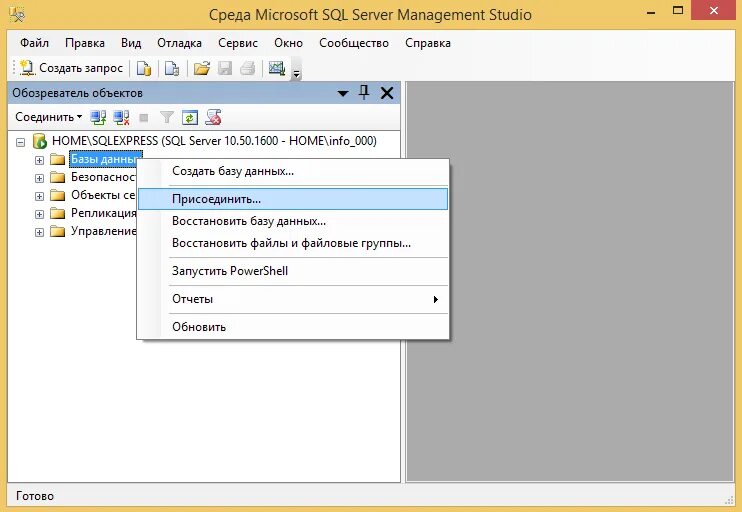This screenshot has height=512, width=742.
Task: Select the Объекты сервера tree item
Action: point(103,195)
